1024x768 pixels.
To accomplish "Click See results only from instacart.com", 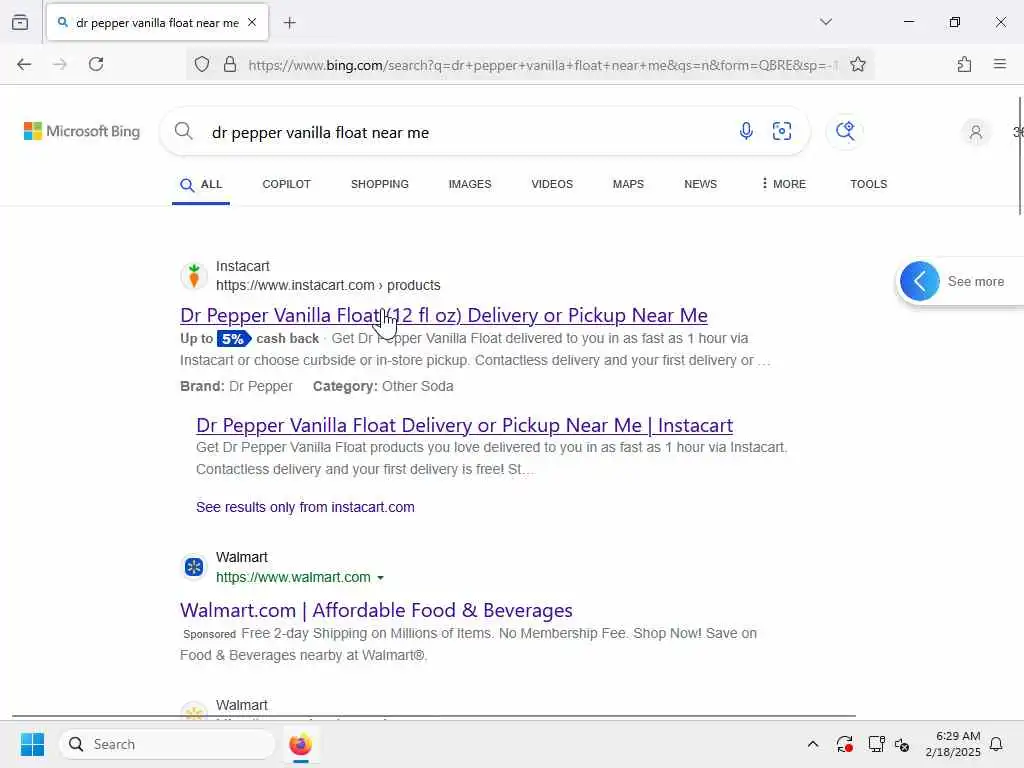I will pyautogui.click(x=305, y=507).
